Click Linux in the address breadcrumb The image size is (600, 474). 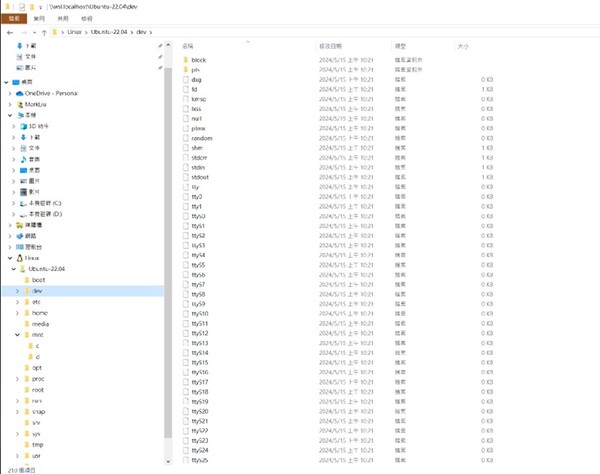coord(75,32)
